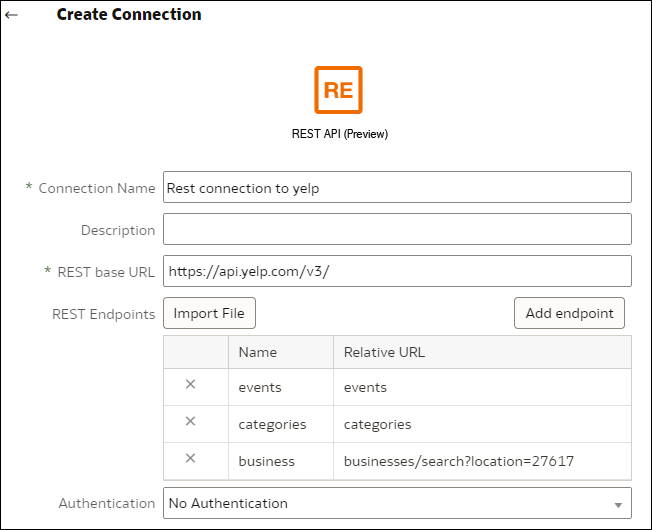Click the events relative URL cell
Viewport: 652px width, 530px height.
click(365, 387)
